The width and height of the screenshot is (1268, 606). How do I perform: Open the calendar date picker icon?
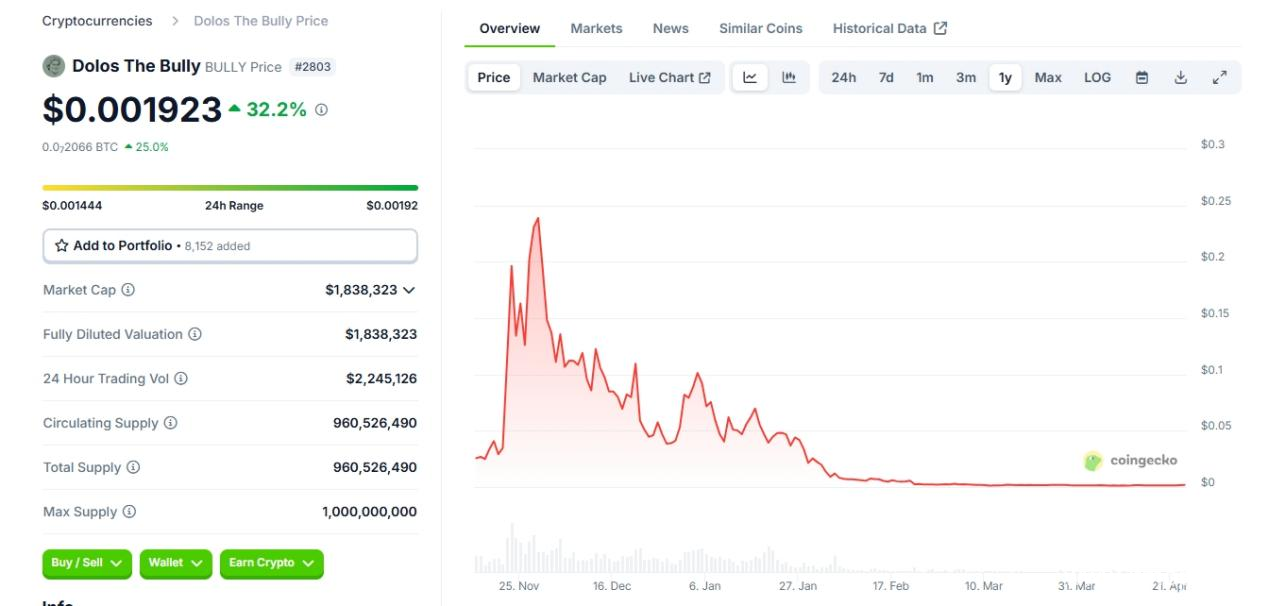pyautogui.click(x=1142, y=78)
